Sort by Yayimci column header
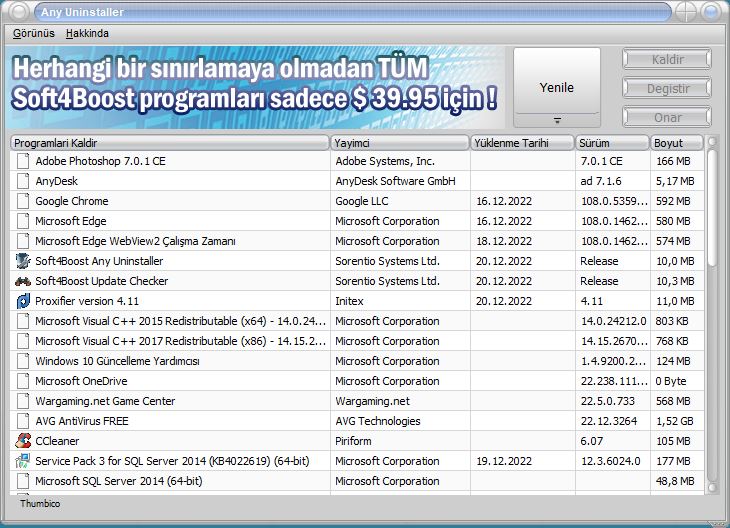 [400, 143]
